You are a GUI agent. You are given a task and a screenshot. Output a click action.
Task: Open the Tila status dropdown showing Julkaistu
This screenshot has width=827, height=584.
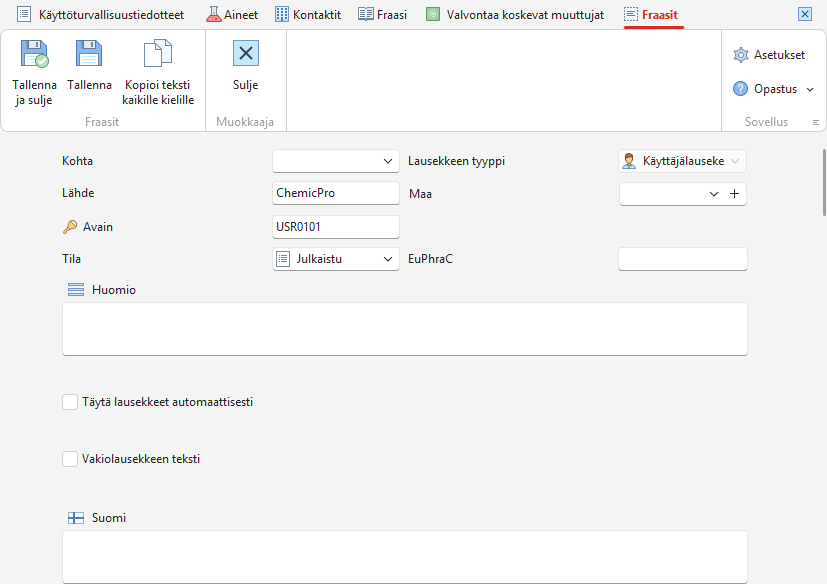point(336,259)
